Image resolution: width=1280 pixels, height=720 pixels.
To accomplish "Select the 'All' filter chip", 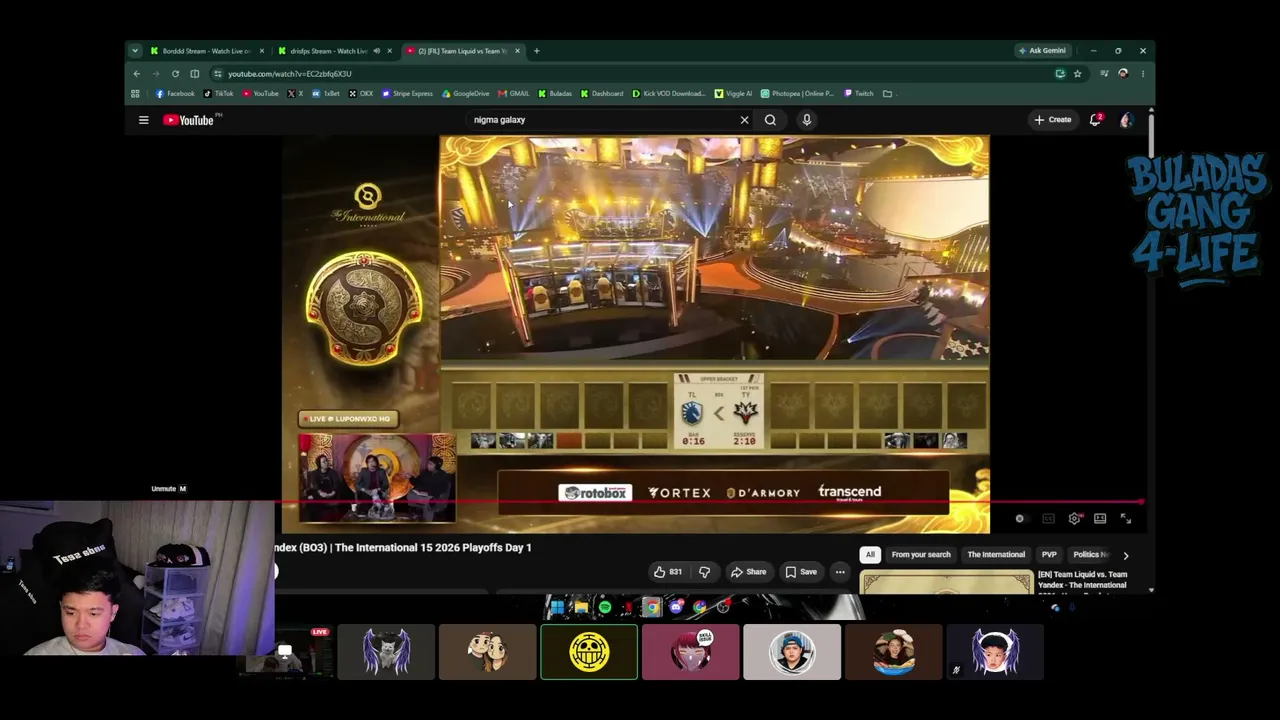I will tap(870, 555).
